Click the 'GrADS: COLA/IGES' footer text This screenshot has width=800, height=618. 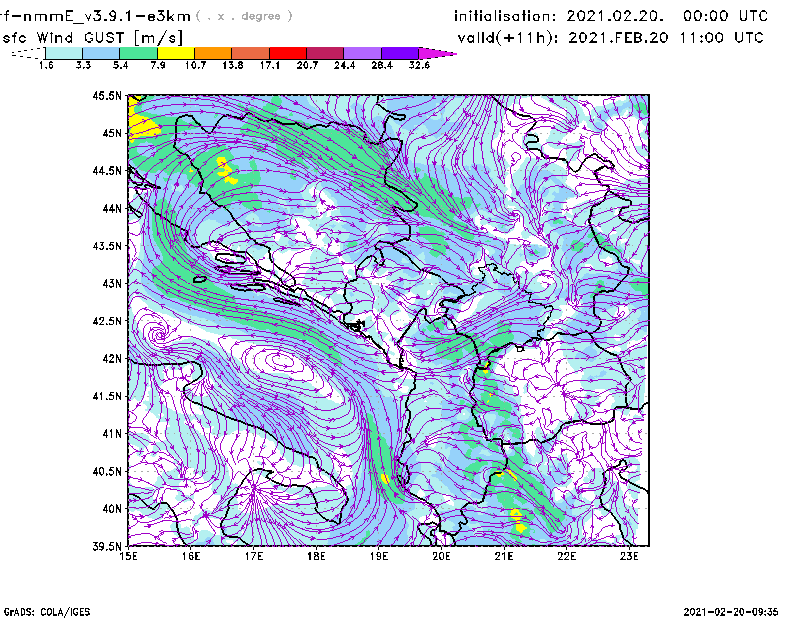[x=47, y=612]
